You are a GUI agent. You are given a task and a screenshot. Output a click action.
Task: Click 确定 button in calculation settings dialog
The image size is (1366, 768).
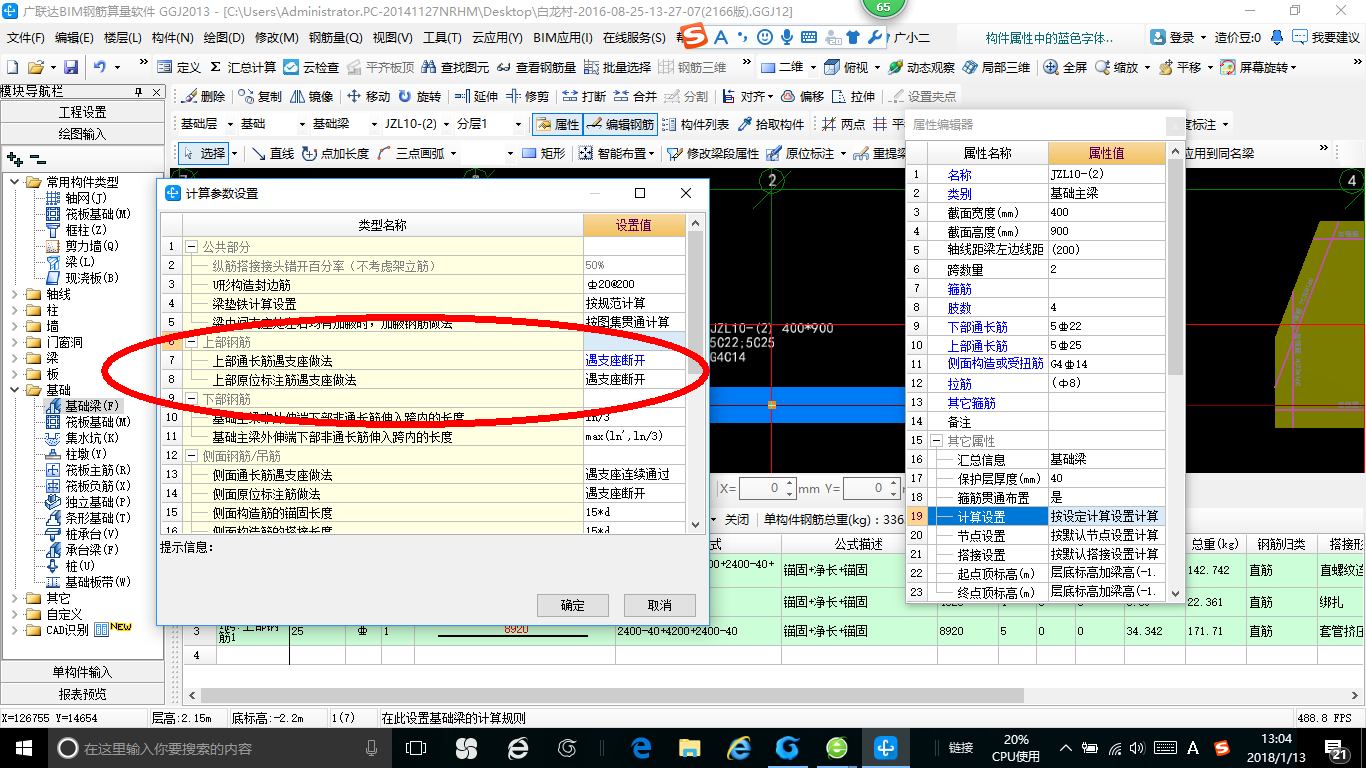tap(572, 605)
